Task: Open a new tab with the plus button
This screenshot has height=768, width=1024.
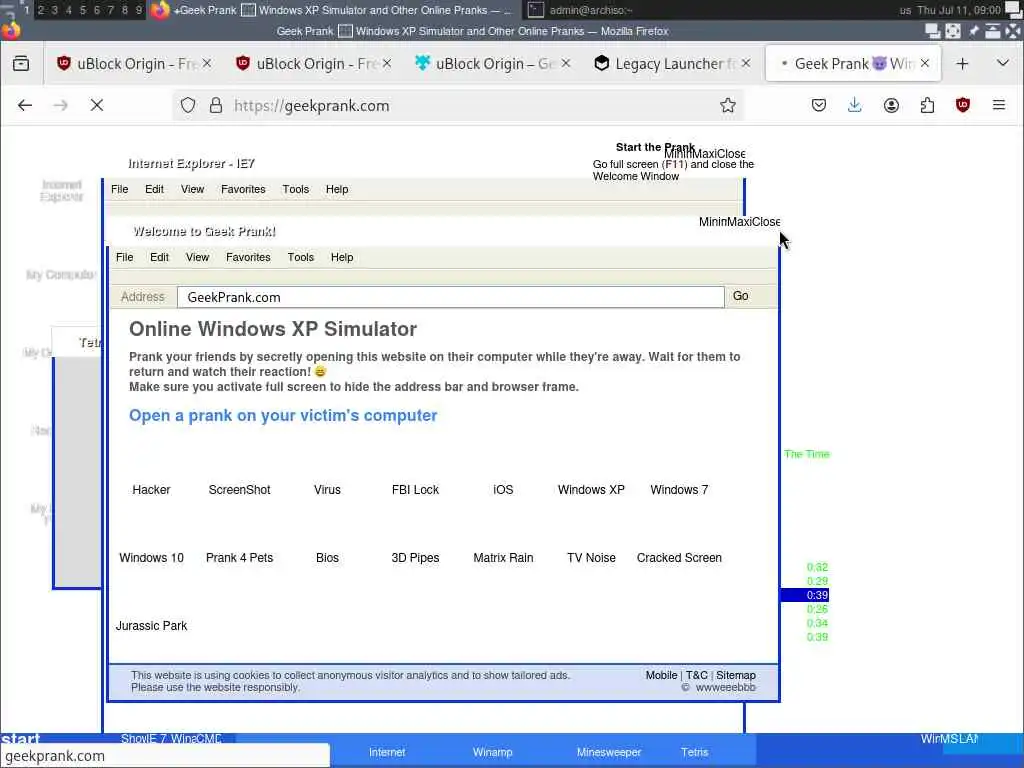Action: click(962, 63)
